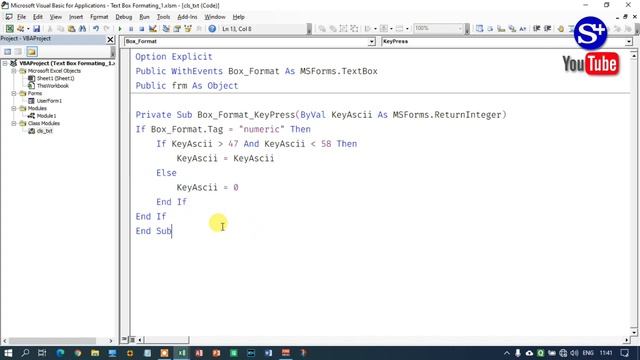Click the Reset stop icon
The height and width of the screenshot is (360, 640).
coord(142,29)
